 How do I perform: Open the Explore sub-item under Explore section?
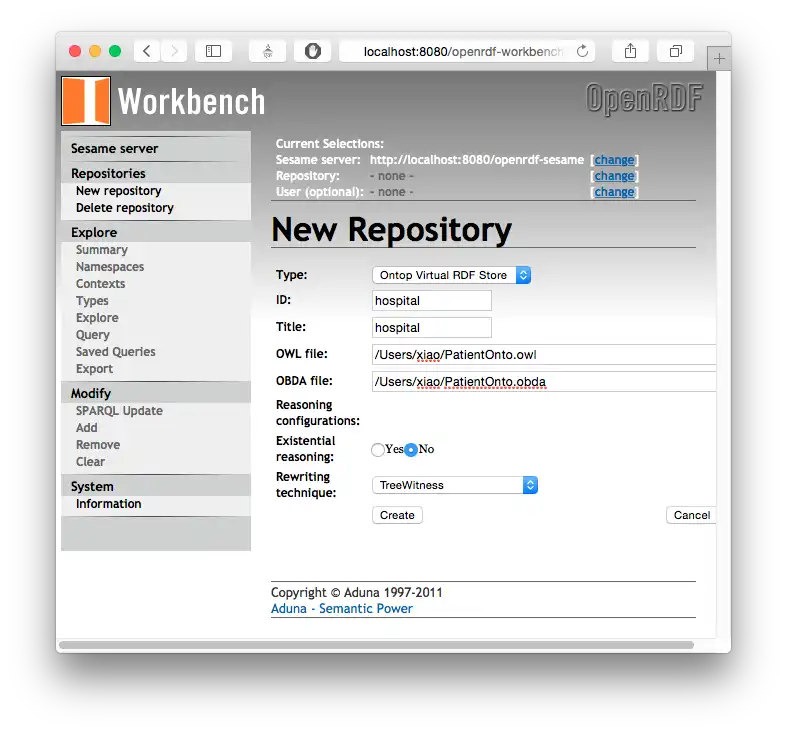pyautogui.click(x=97, y=318)
